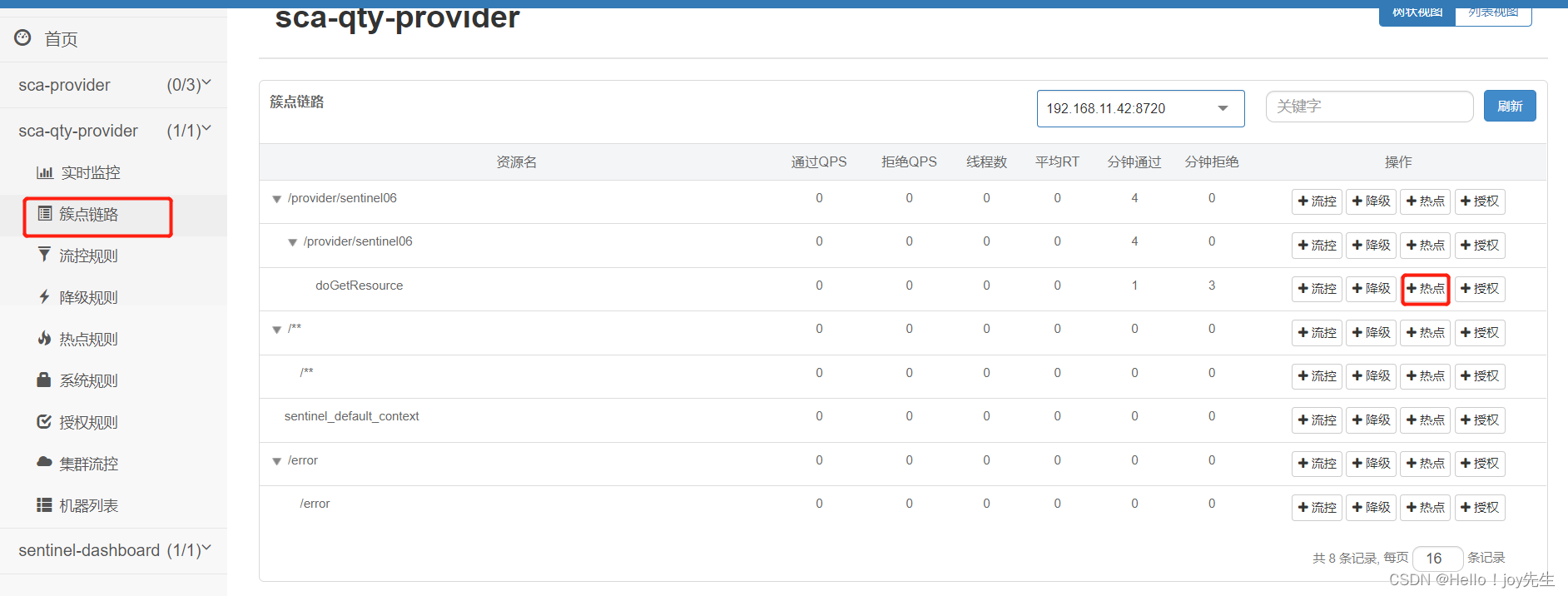The height and width of the screenshot is (596, 1568).
Task: Click the 刷新 refresh button
Action: pyautogui.click(x=1510, y=106)
